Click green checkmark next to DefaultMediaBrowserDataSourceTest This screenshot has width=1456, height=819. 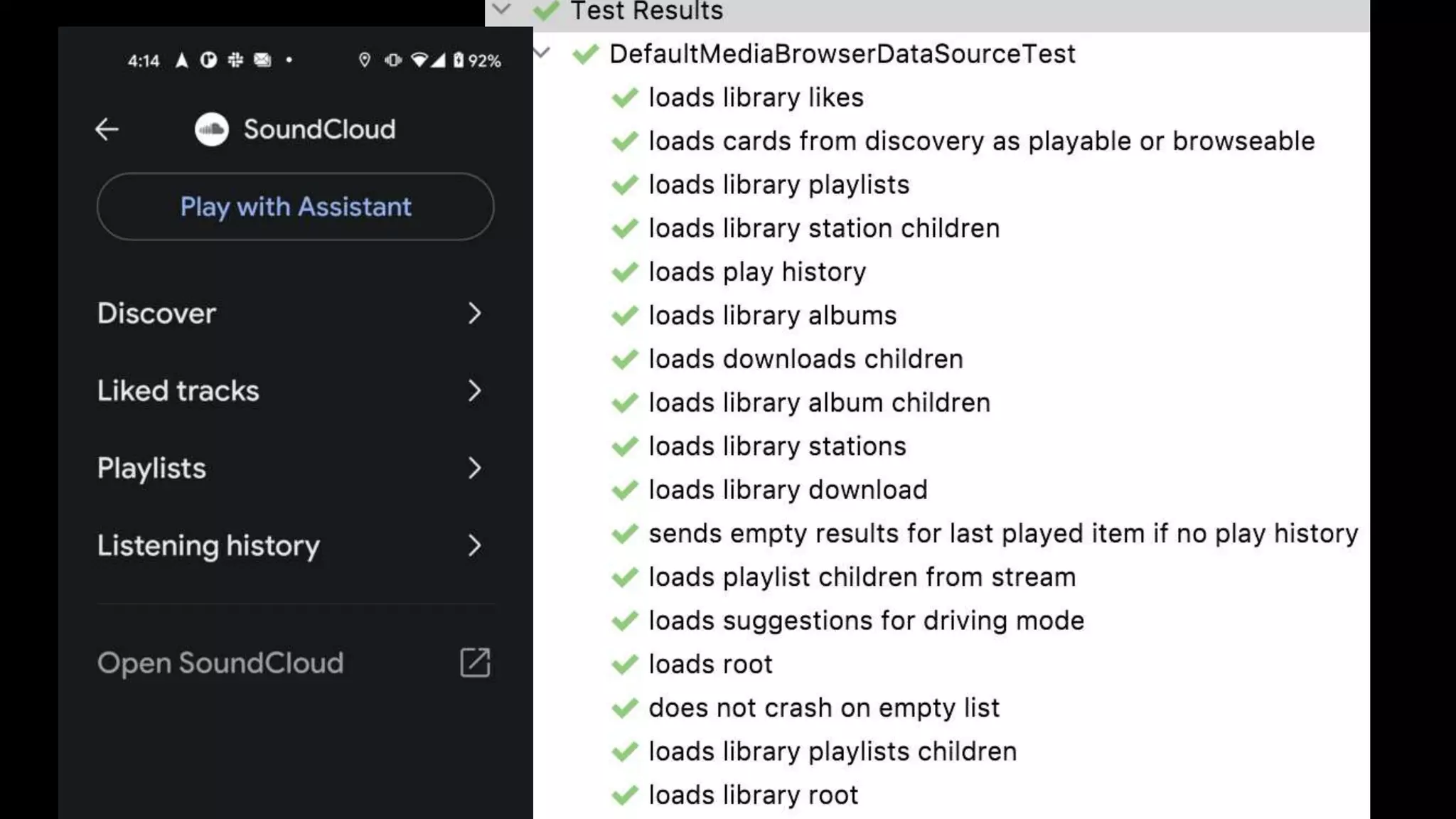[x=586, y=55]
